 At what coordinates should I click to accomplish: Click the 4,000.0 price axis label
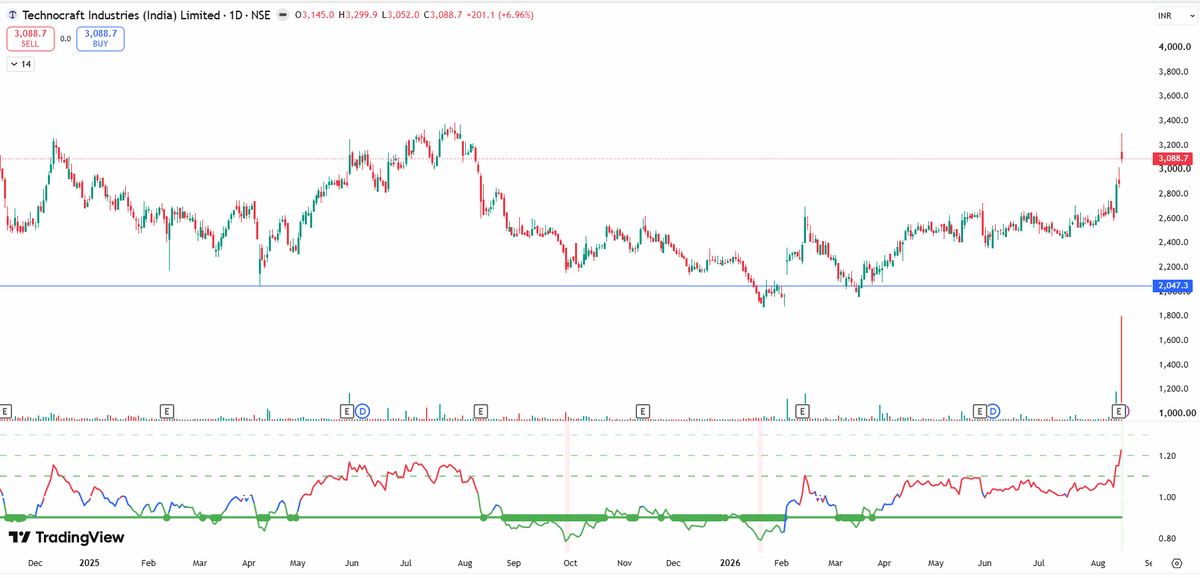(x=1176, y=48)
